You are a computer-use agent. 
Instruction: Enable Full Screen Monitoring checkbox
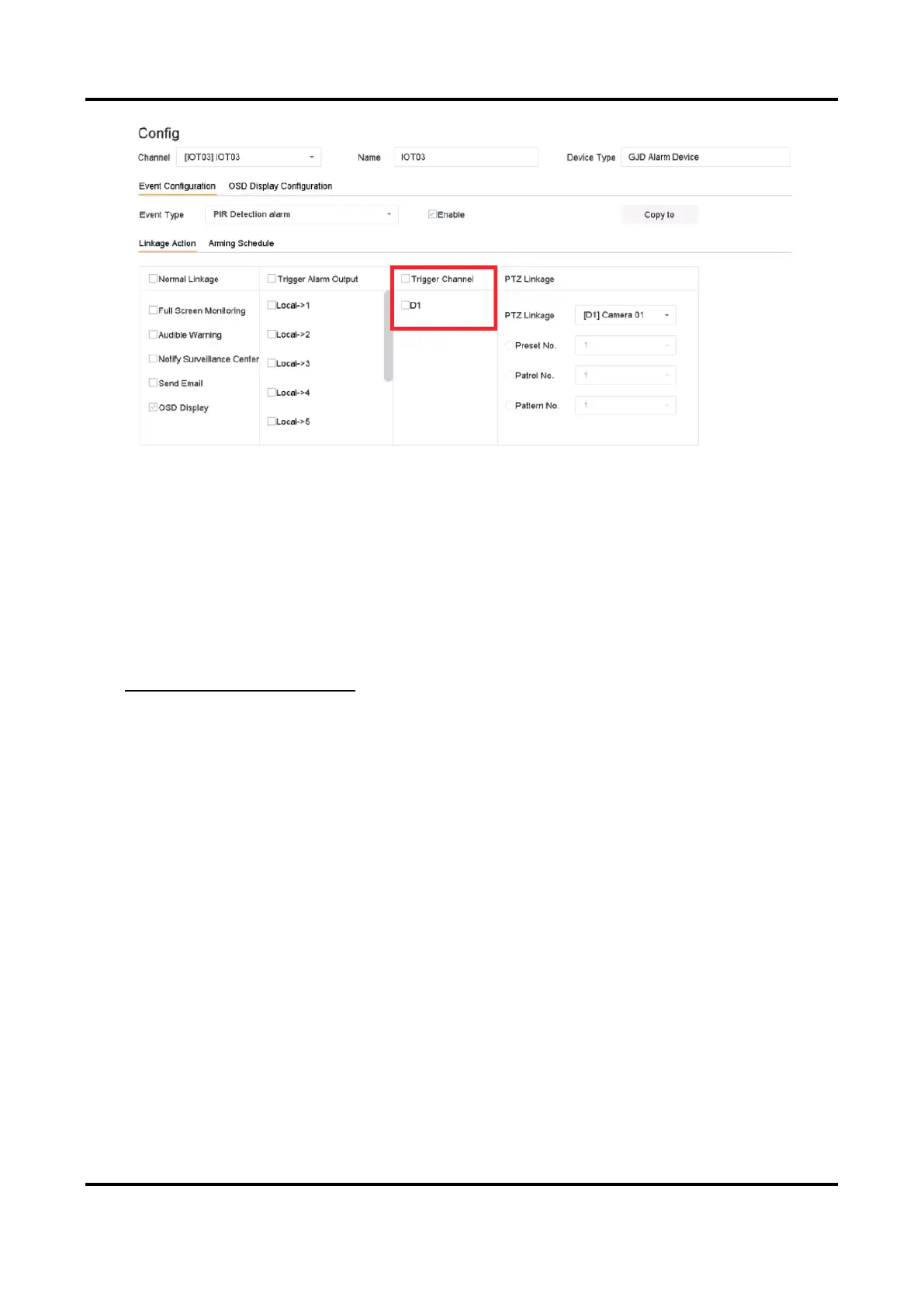click(x=153, y=310)
